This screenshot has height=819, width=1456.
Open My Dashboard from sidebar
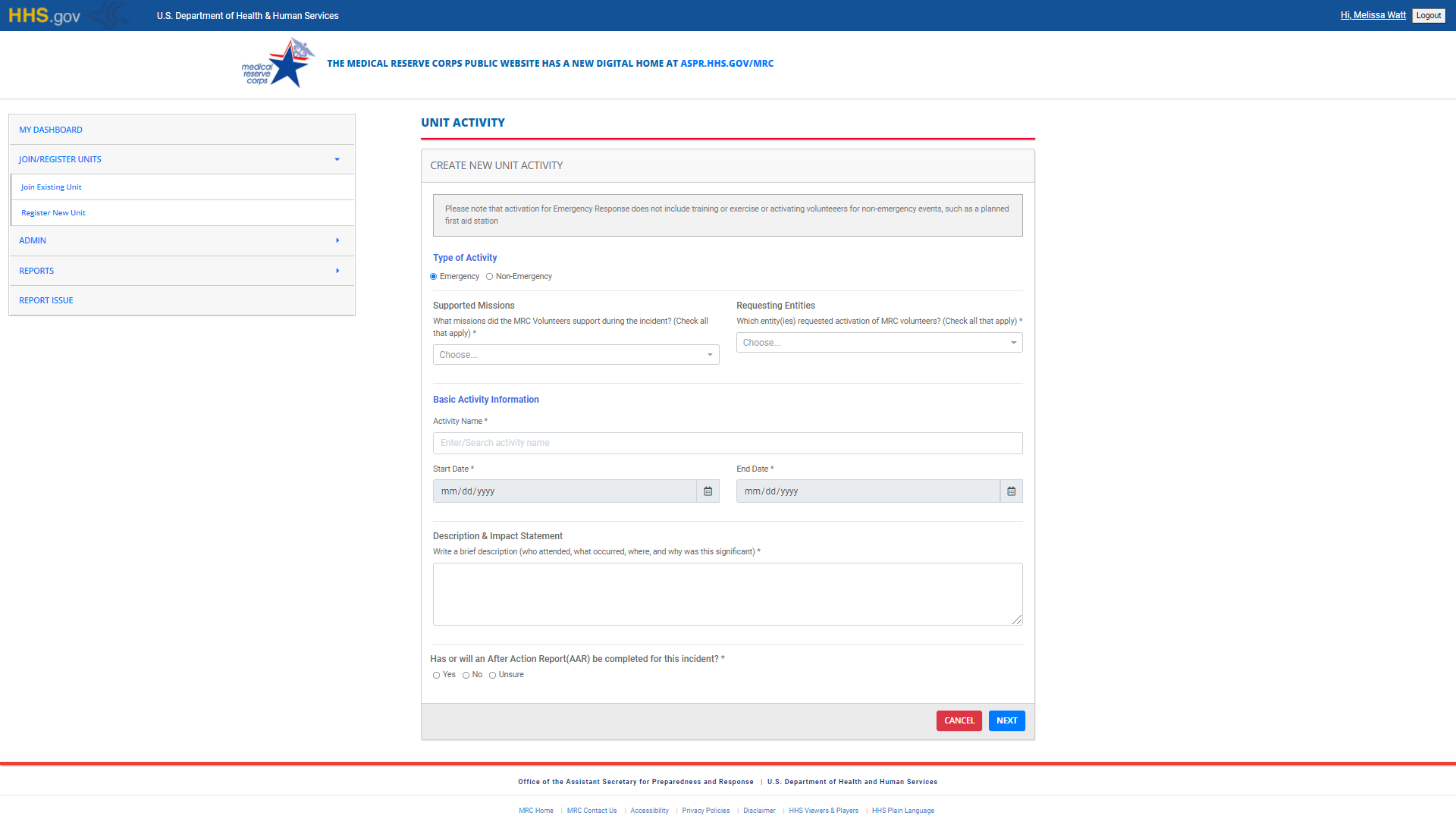51,130
